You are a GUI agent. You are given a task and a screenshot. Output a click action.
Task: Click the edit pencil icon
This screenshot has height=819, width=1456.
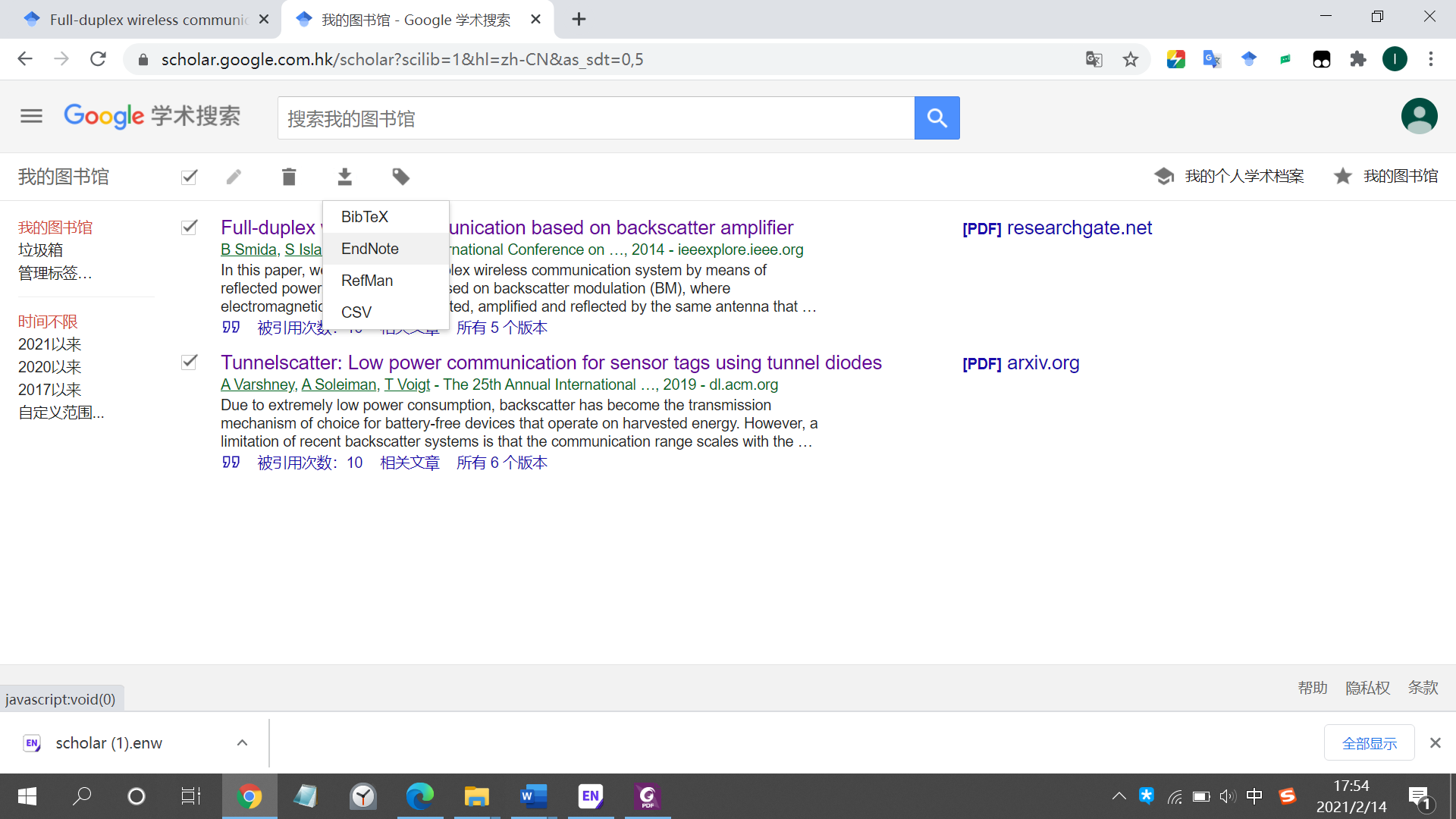point(234,177)
